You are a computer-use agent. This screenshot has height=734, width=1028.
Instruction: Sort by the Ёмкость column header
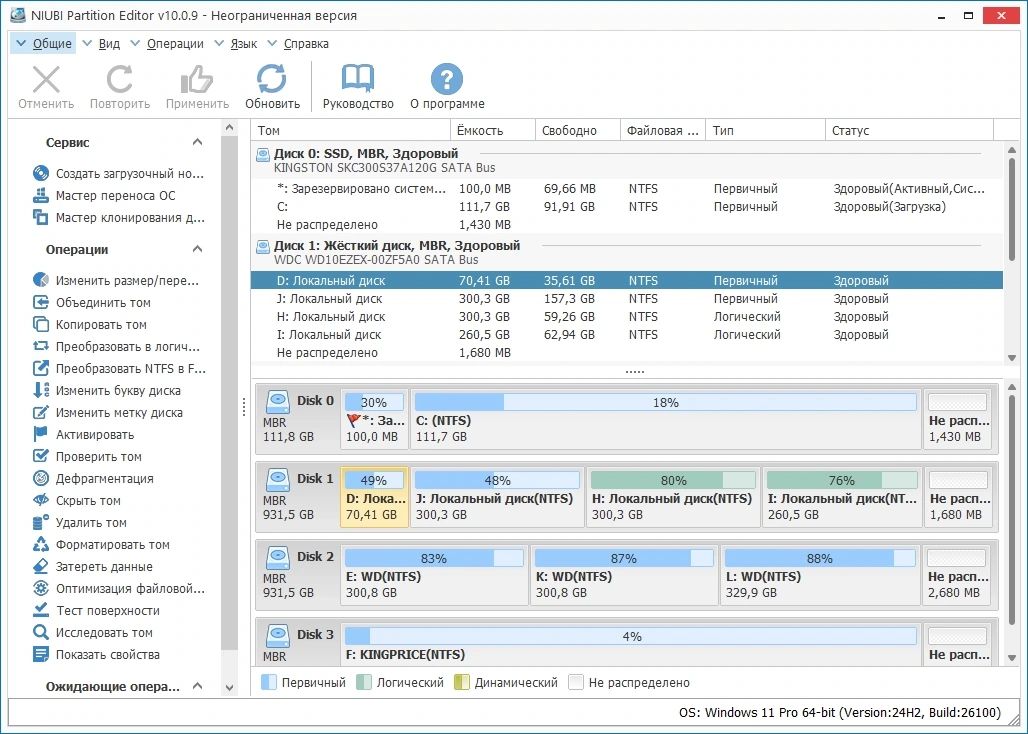point(493,130)
